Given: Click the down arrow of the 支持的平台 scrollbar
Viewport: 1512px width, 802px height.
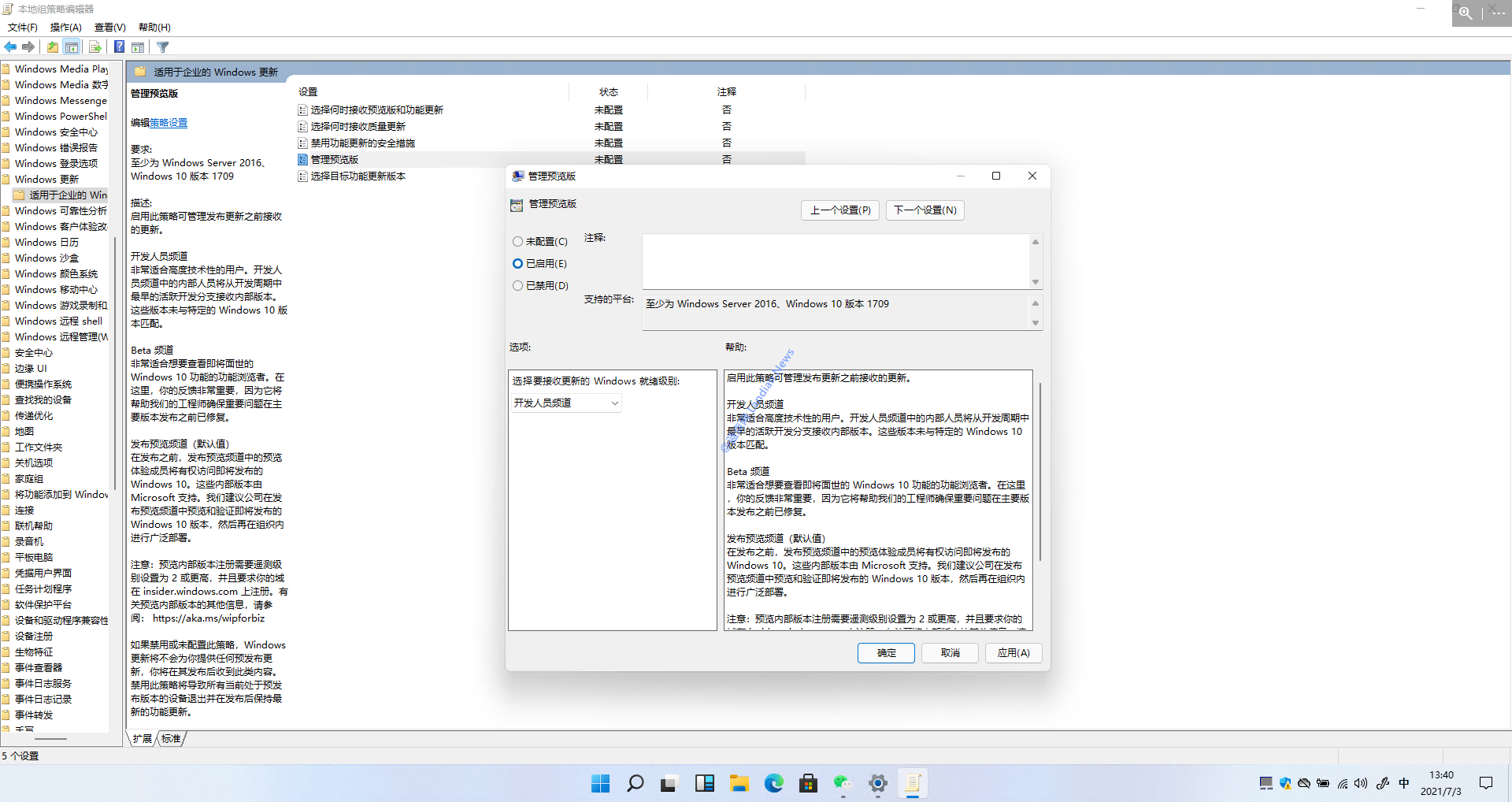Looking at the screenshot, I should coord(1036,323).
